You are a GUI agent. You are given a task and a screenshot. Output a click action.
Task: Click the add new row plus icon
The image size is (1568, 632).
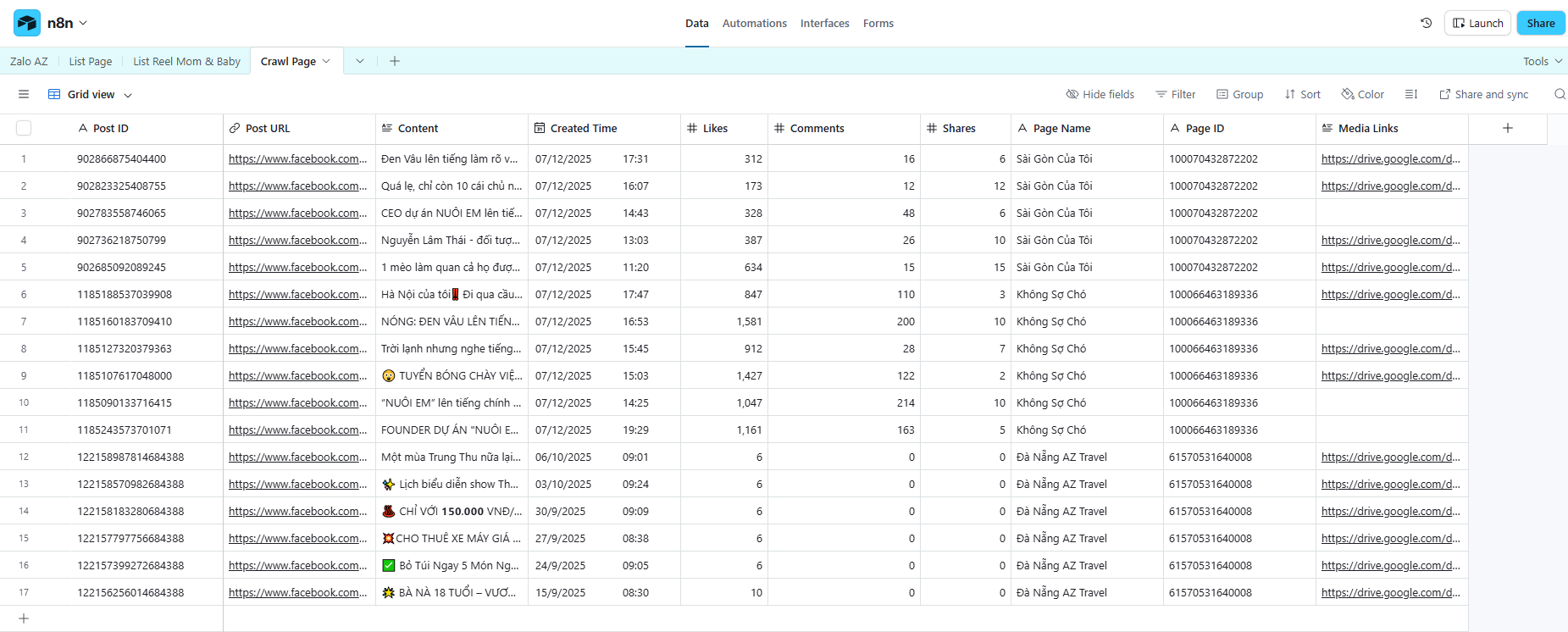click(x=24, y=618)
